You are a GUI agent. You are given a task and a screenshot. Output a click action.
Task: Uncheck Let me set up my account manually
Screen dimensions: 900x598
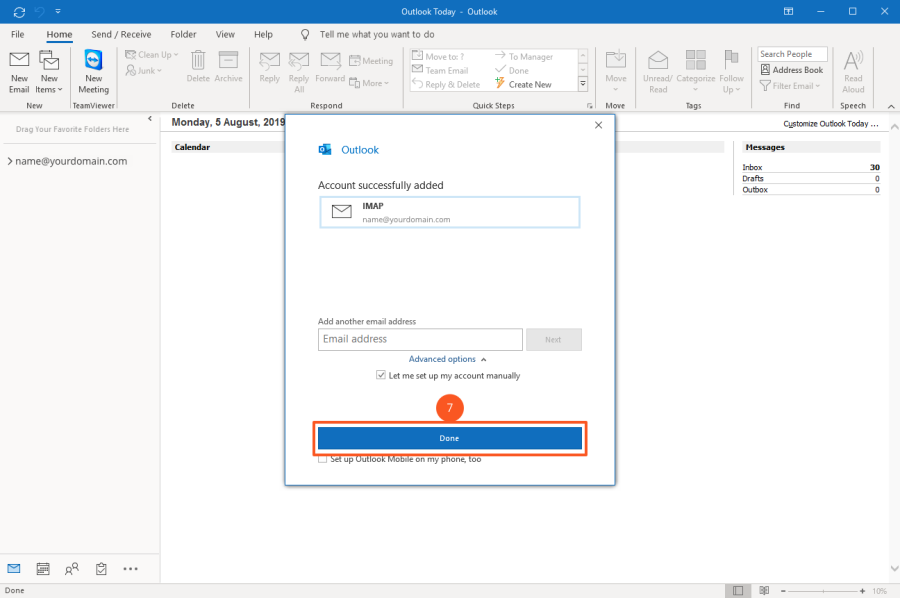point(381,376)
